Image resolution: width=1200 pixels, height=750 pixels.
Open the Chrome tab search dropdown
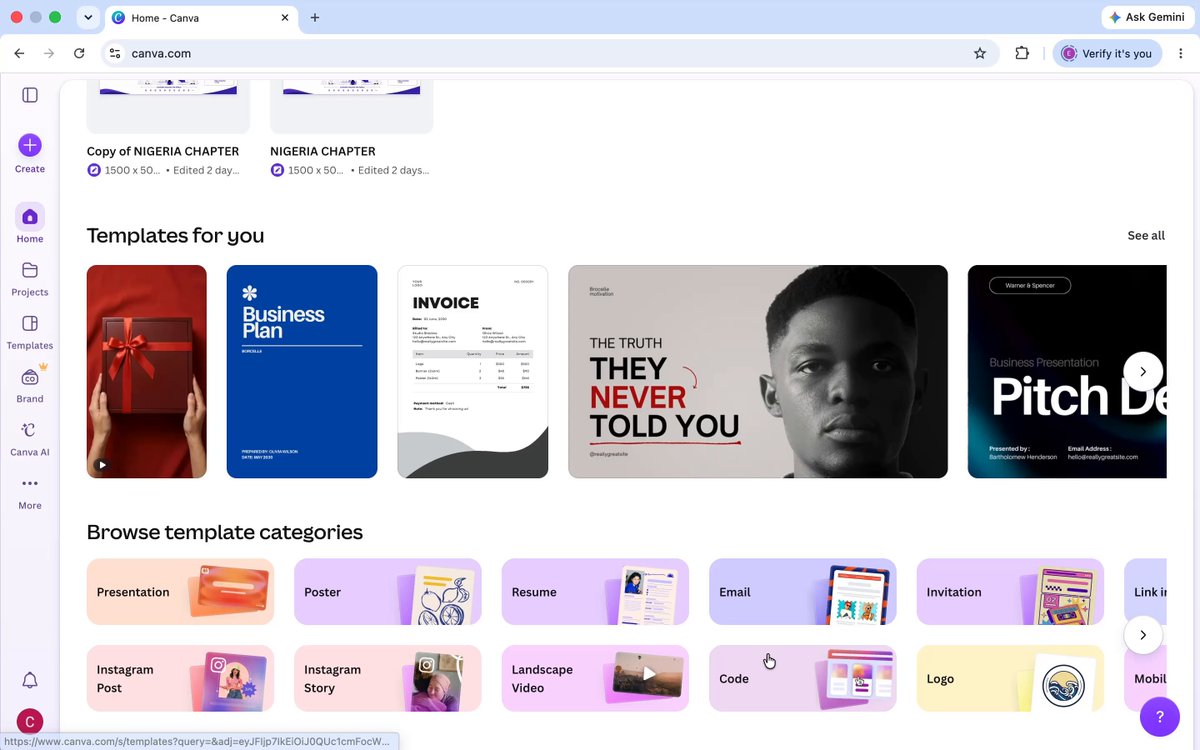89,17
